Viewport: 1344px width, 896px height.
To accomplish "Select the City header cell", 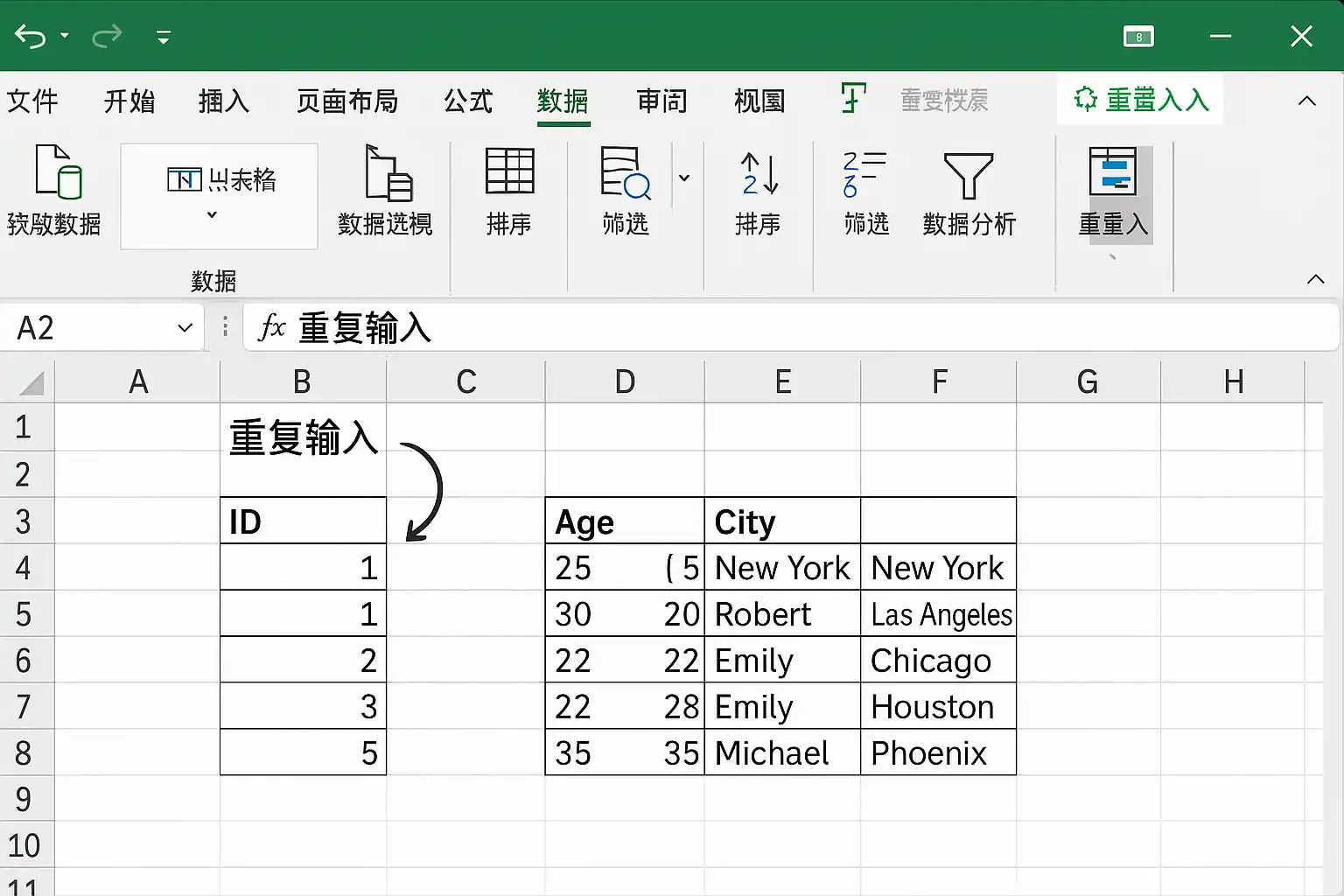I will [782, 521].
